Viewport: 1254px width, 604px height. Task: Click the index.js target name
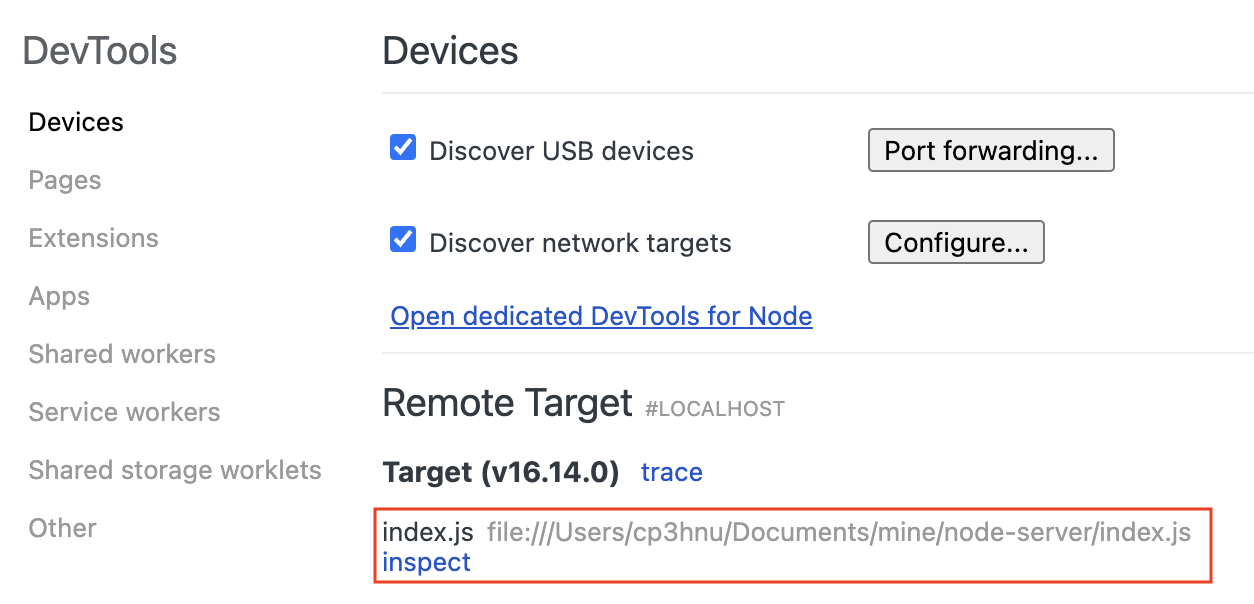point(428,532)
